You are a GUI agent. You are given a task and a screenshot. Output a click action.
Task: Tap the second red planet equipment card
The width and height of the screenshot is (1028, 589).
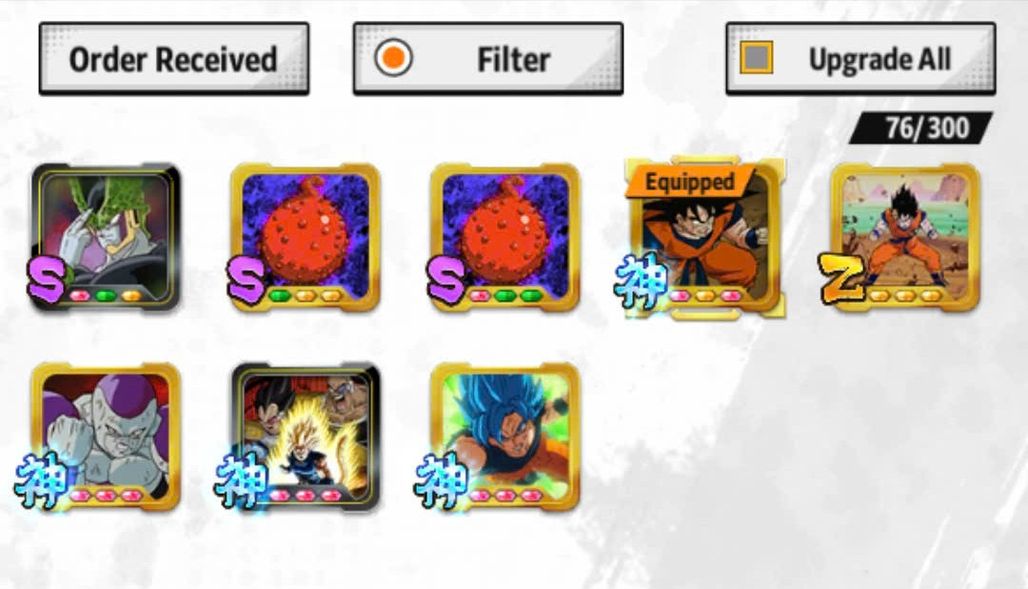(505, 237)
